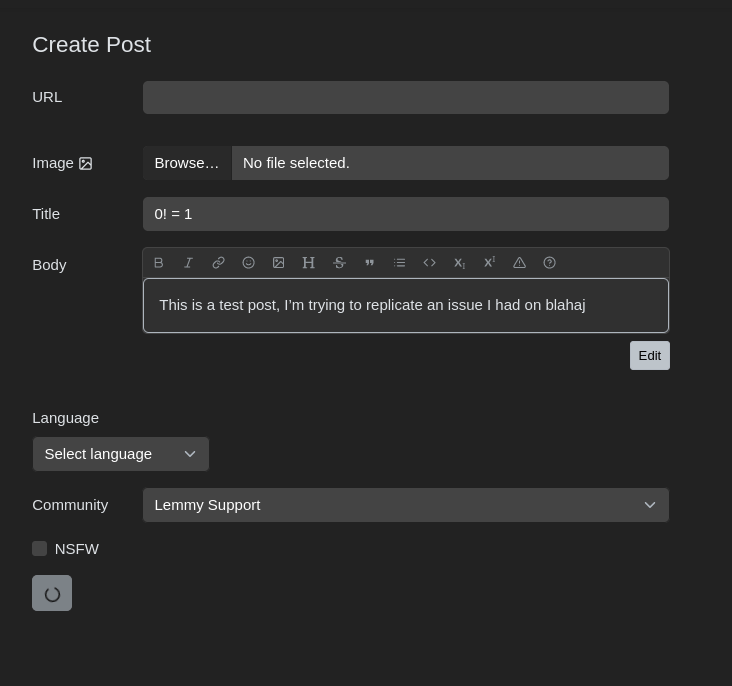The width and height of the screenshot is (732, 686).
Task: Open formatting help
Action: 549,263
